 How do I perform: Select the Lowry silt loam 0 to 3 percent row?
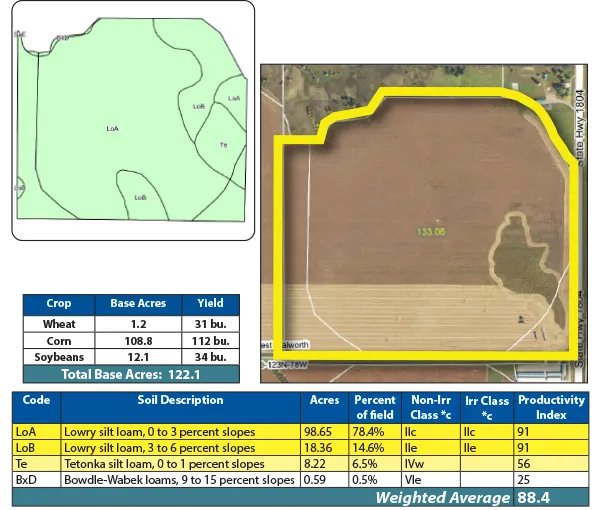click(x=180, y=431)
